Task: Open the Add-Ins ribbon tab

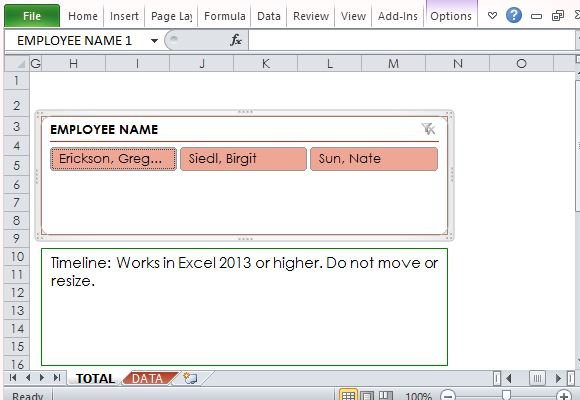Action: point(398,16)
